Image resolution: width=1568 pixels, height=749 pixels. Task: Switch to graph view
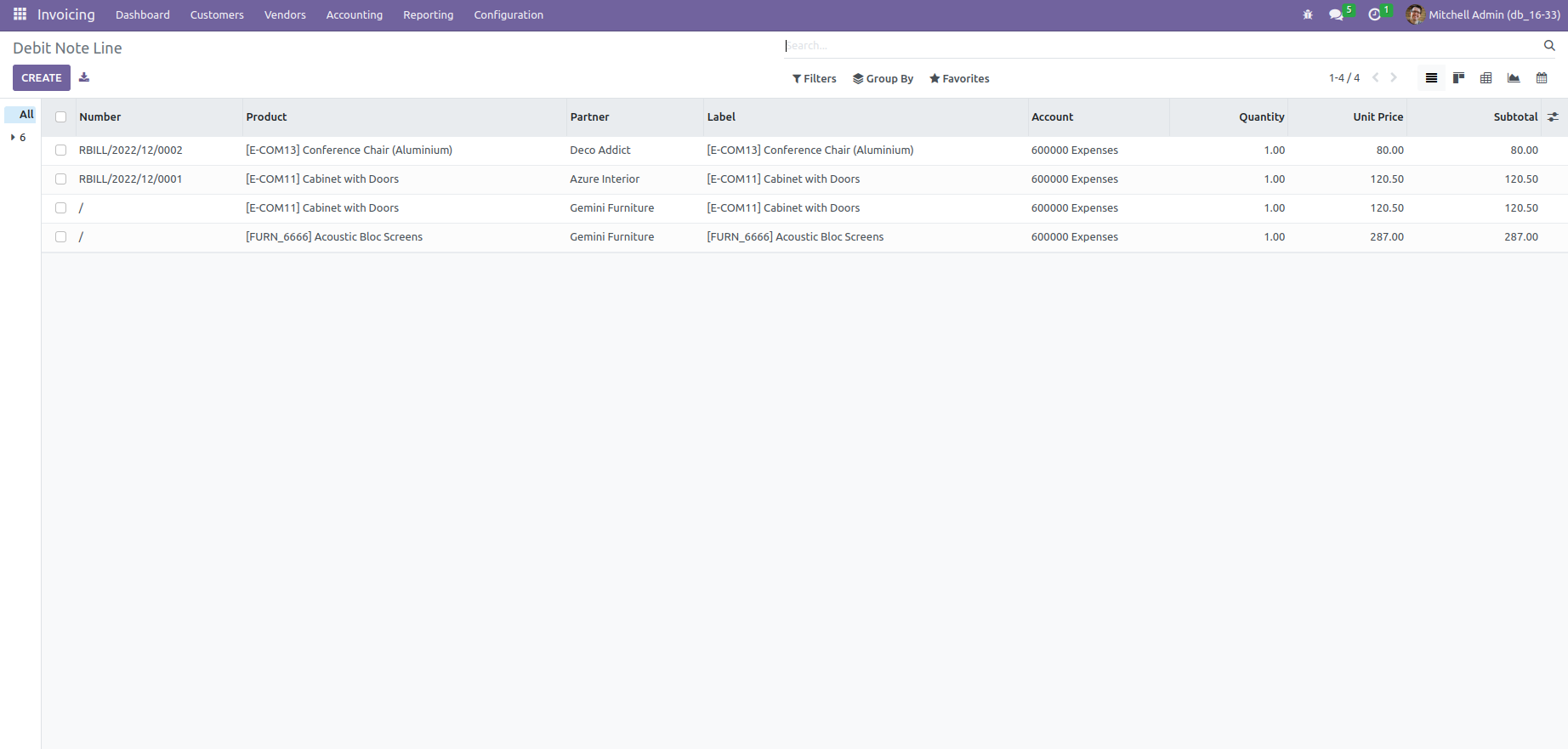coord(1514,78)
